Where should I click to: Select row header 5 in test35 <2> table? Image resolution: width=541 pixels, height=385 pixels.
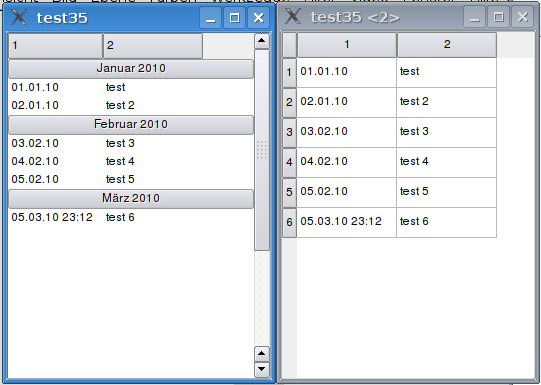click(289, 192)
